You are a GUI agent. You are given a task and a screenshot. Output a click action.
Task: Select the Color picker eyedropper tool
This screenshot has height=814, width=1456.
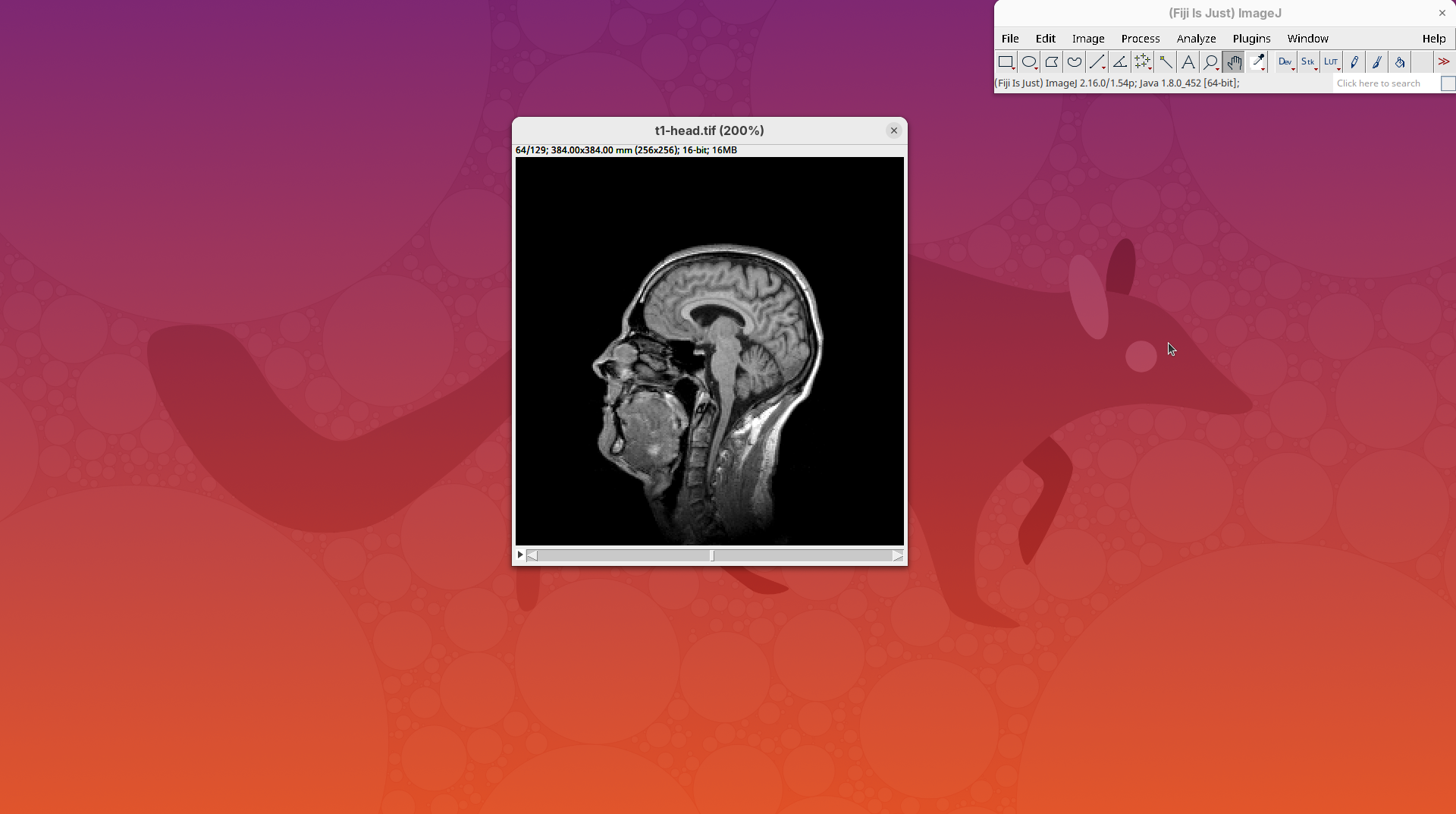click(x=1257, y=62)
